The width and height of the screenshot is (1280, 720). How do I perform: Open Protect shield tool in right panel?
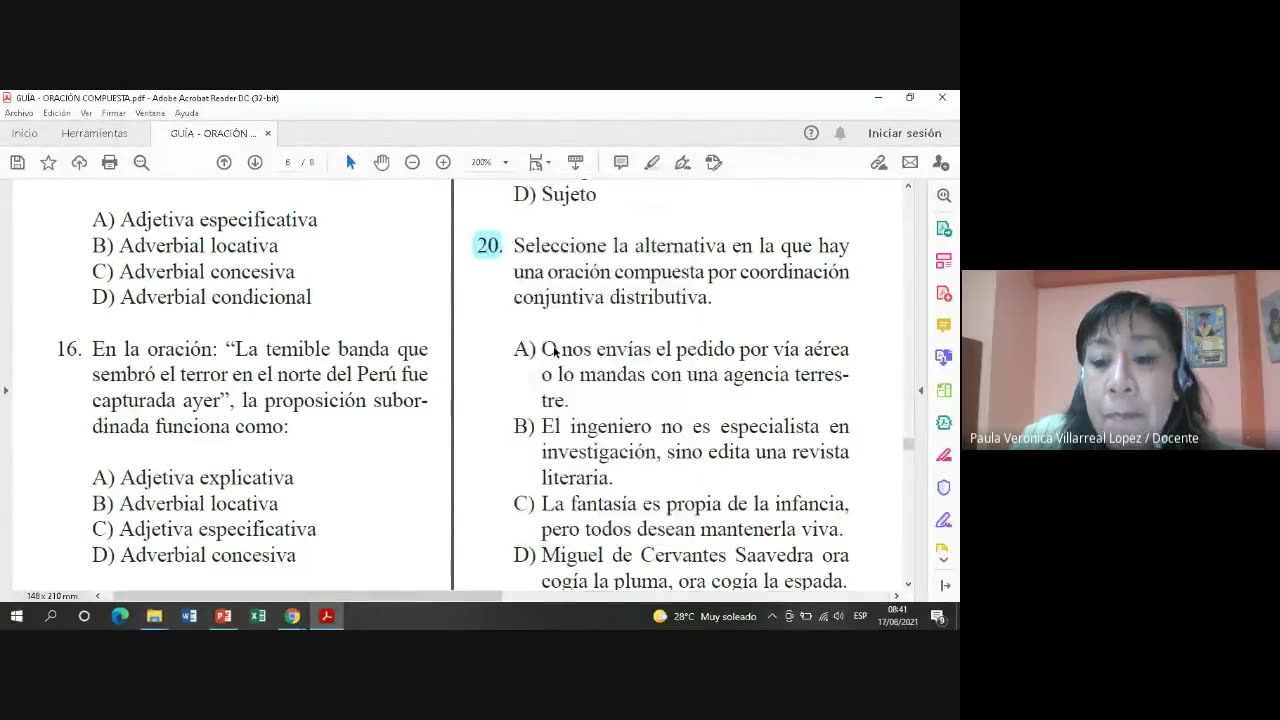pos(943,487)
